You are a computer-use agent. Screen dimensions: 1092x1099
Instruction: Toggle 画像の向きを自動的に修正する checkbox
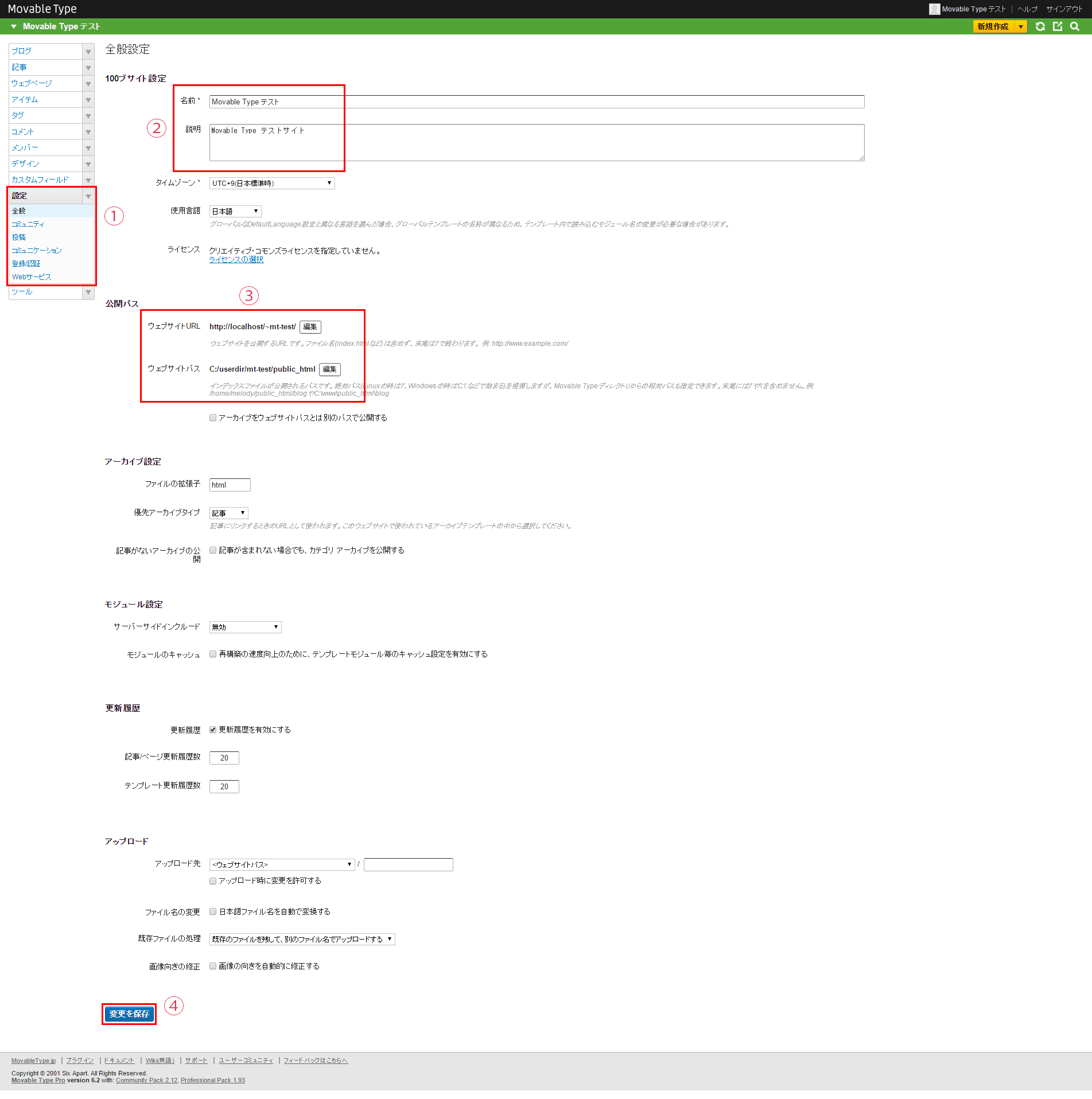tap(213, 966)
